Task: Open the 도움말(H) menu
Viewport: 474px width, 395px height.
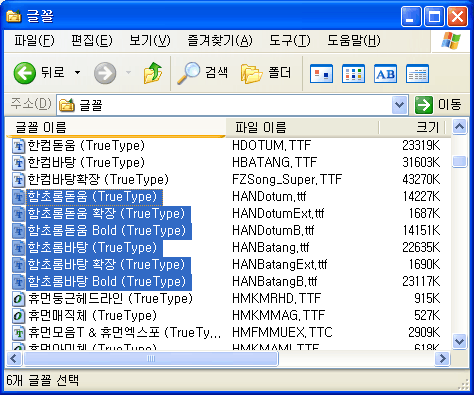Action: click(x=354, y=41)
